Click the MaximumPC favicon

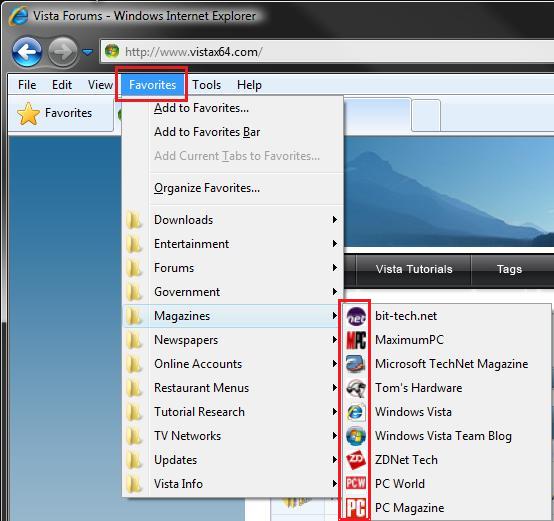356,340
